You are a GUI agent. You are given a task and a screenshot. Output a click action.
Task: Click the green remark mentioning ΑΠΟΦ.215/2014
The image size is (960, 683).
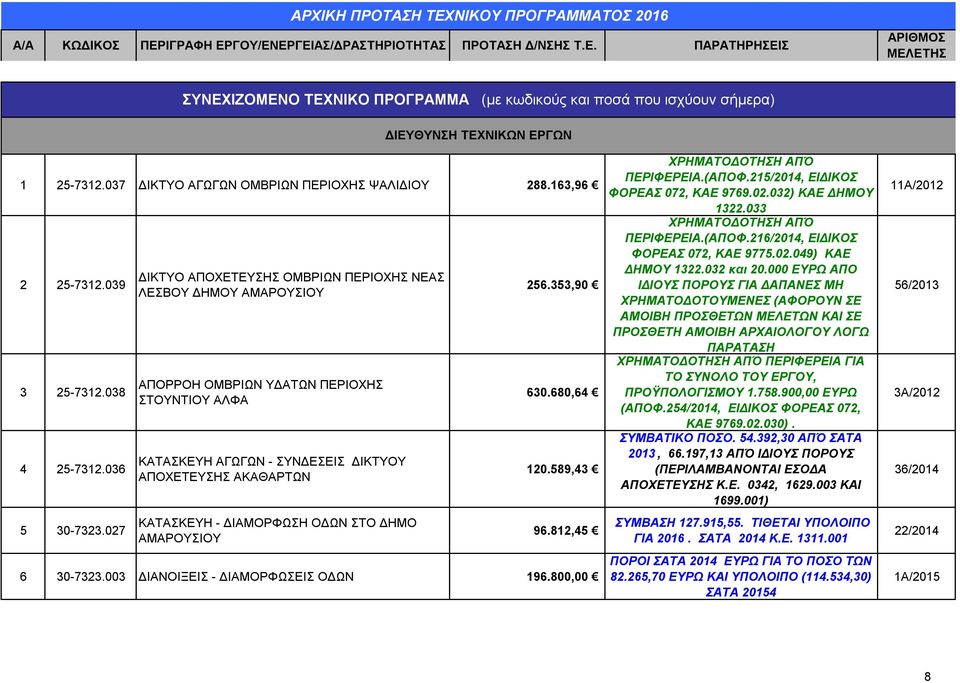click(x=741, y=185)
